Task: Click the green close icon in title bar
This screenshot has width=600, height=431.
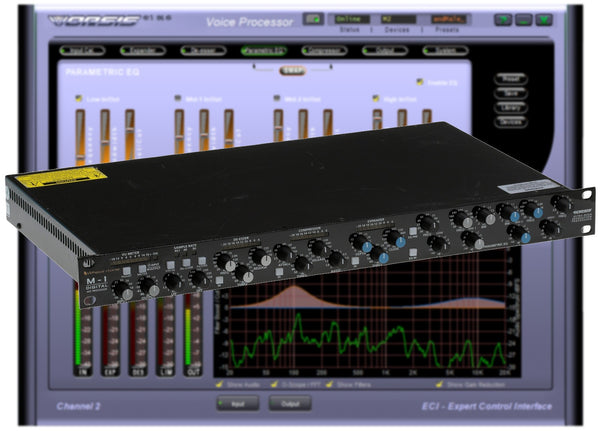Action: (x=544, y=20)
